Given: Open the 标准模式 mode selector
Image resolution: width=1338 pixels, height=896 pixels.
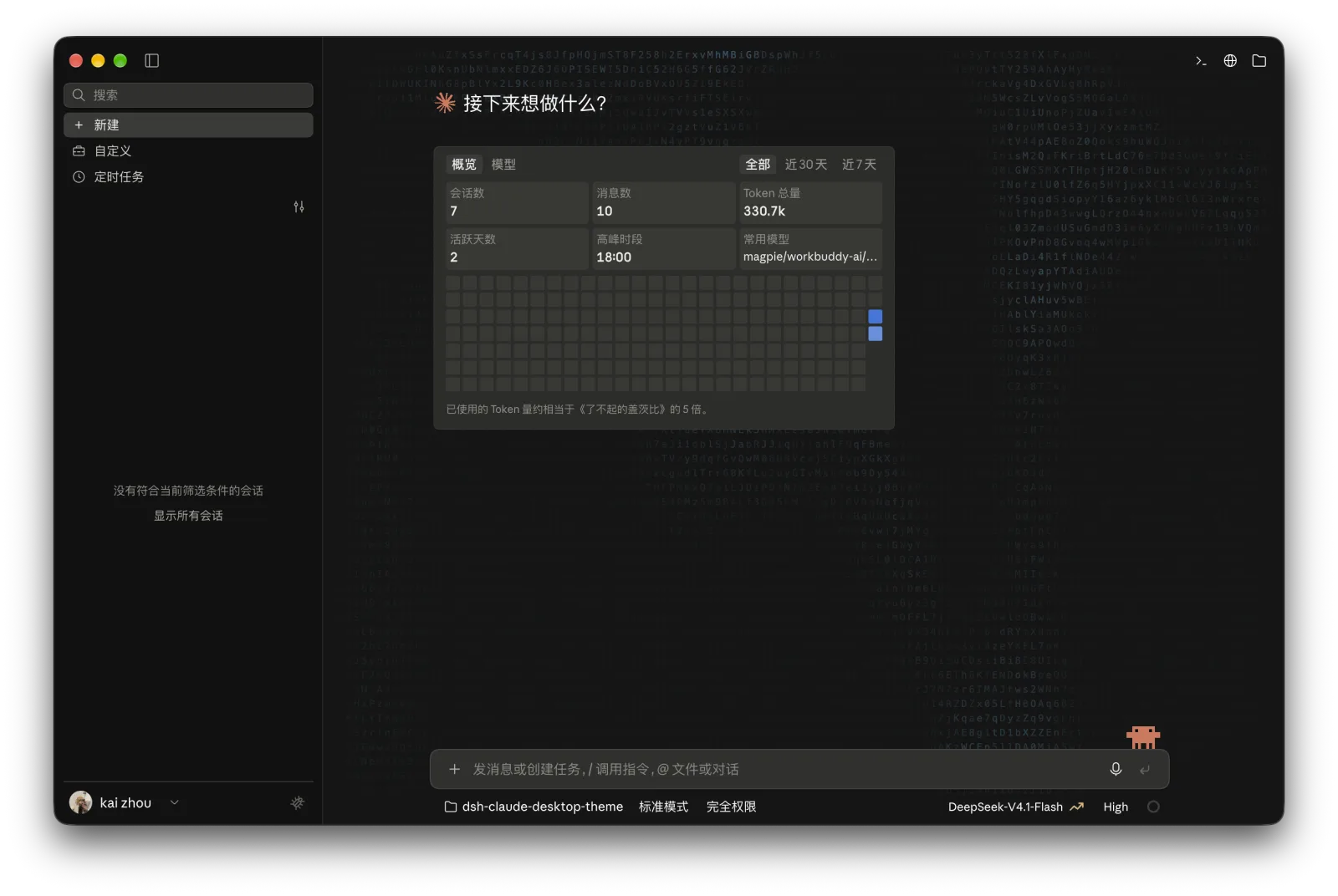Looking at the screenshot, I should pos(663,807).
